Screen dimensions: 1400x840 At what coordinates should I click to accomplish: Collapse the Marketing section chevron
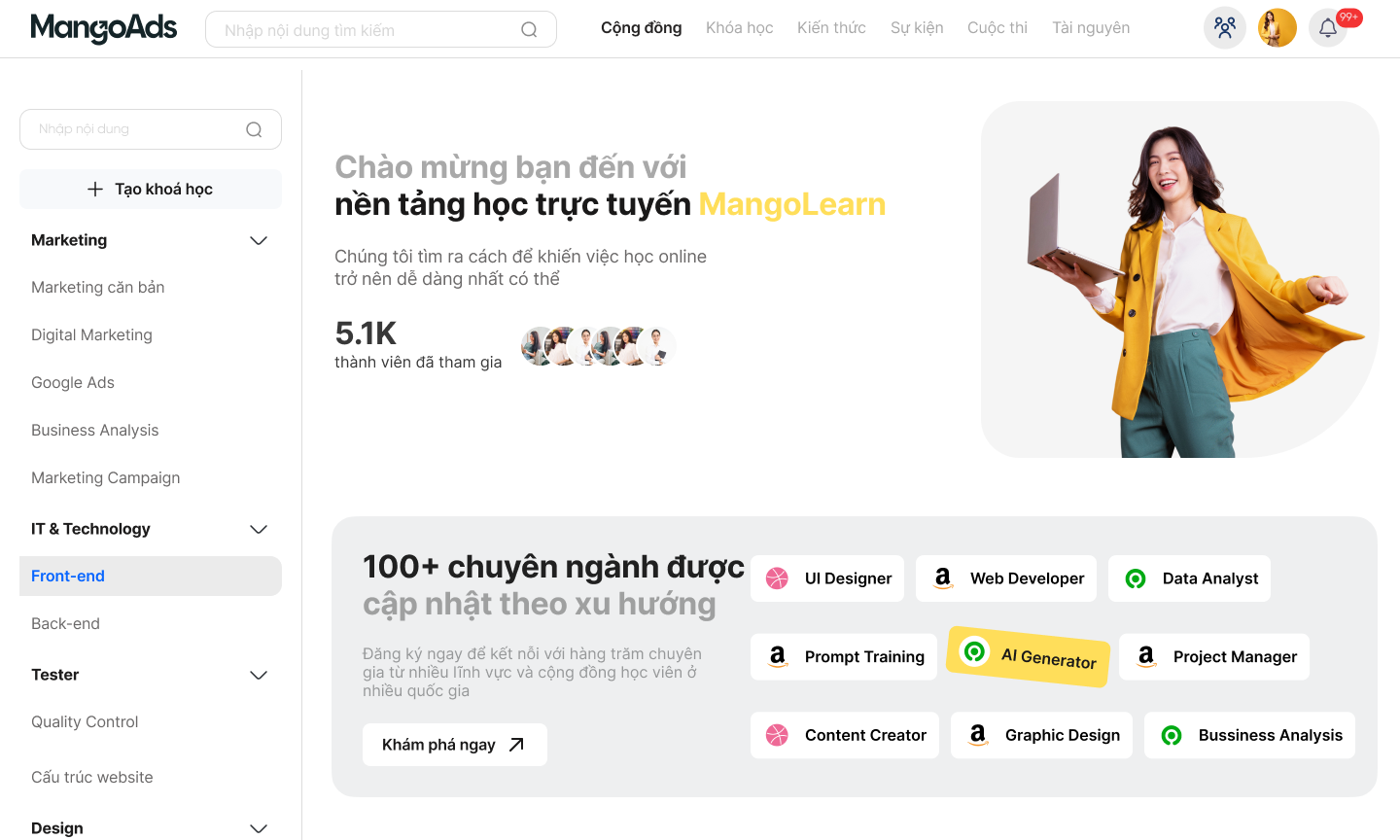[x=259, y=241]
